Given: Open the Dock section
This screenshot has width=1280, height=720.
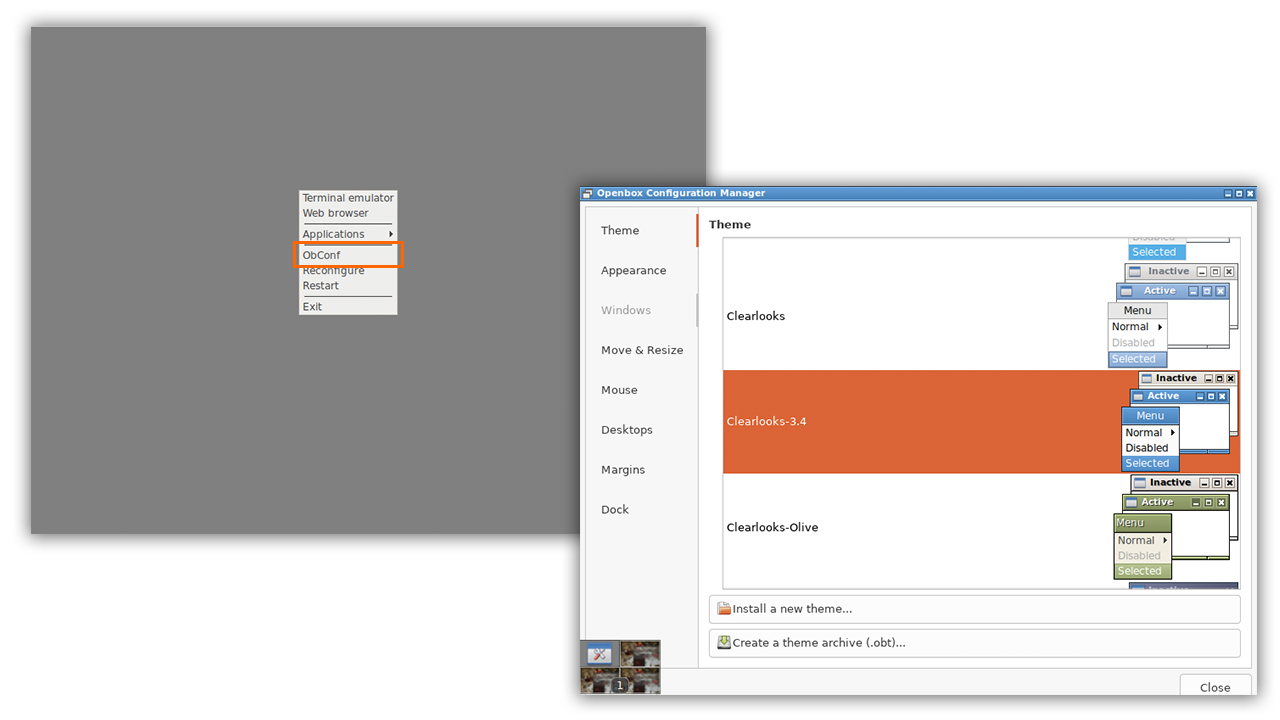Looking at the screenshot, I should click(641, 510).
